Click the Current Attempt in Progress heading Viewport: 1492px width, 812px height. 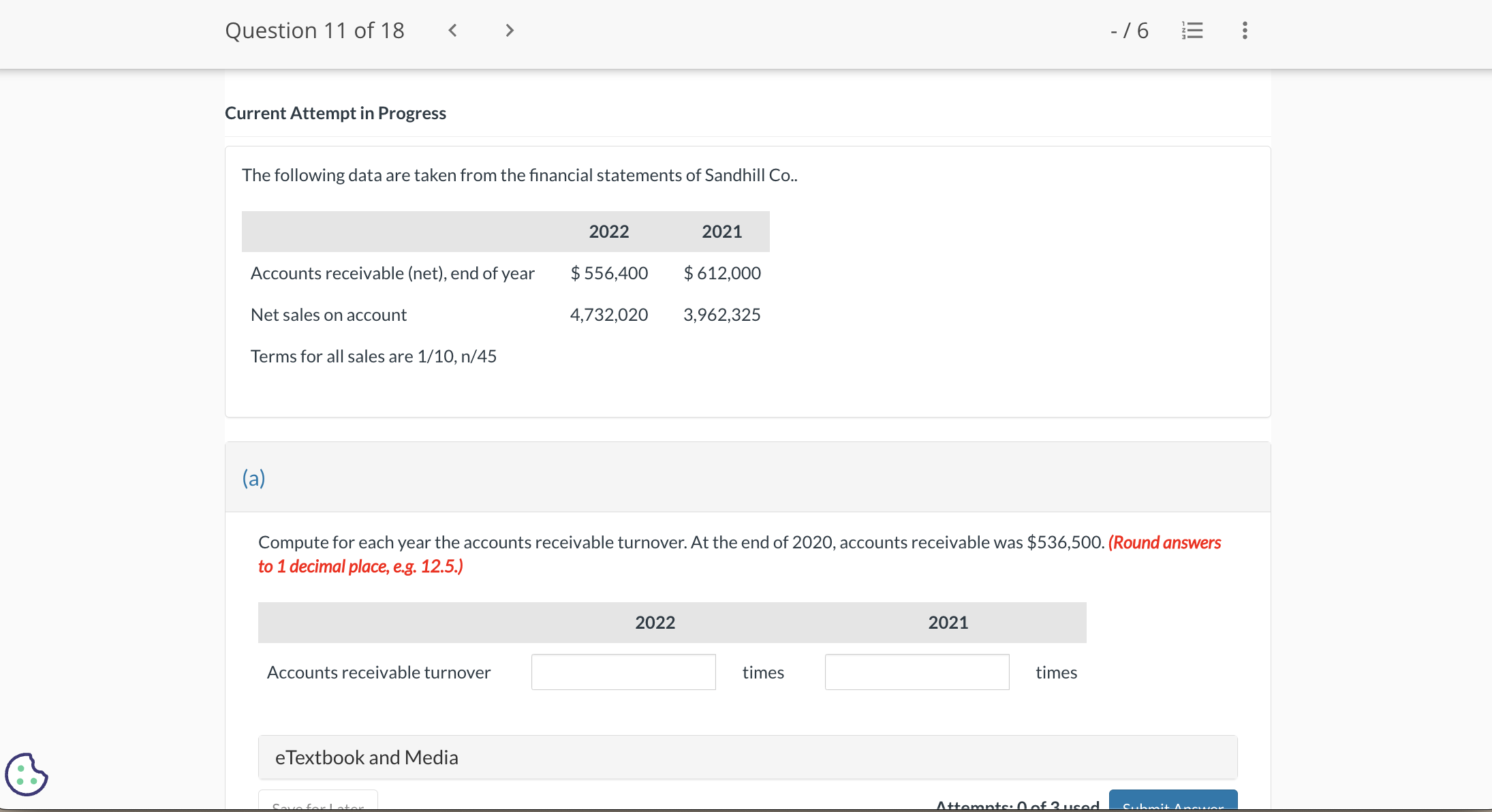tap(335, 113)
